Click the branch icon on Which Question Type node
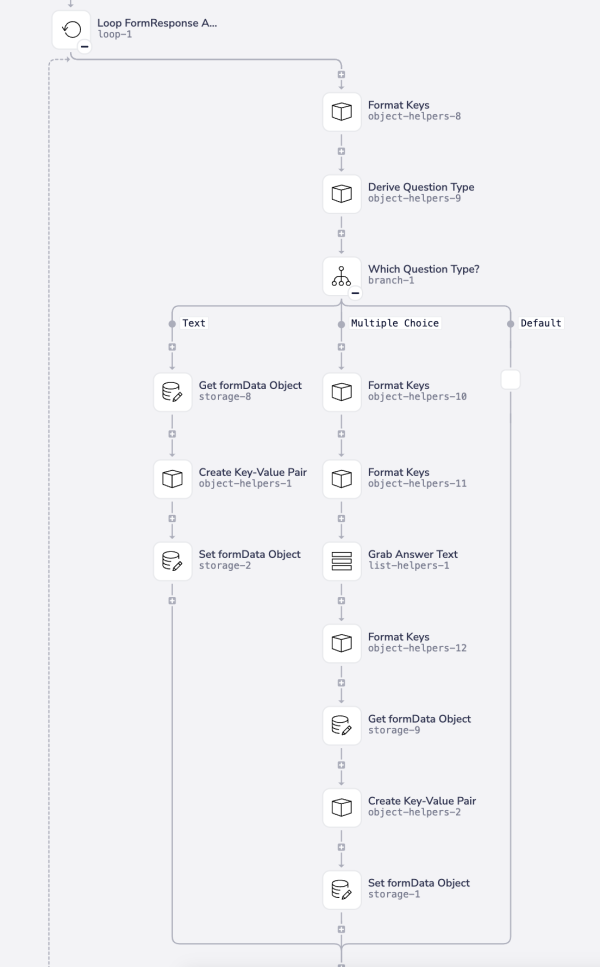Image resolution: width=600 pixels, height=967 pixels. (x=343, y=276)
